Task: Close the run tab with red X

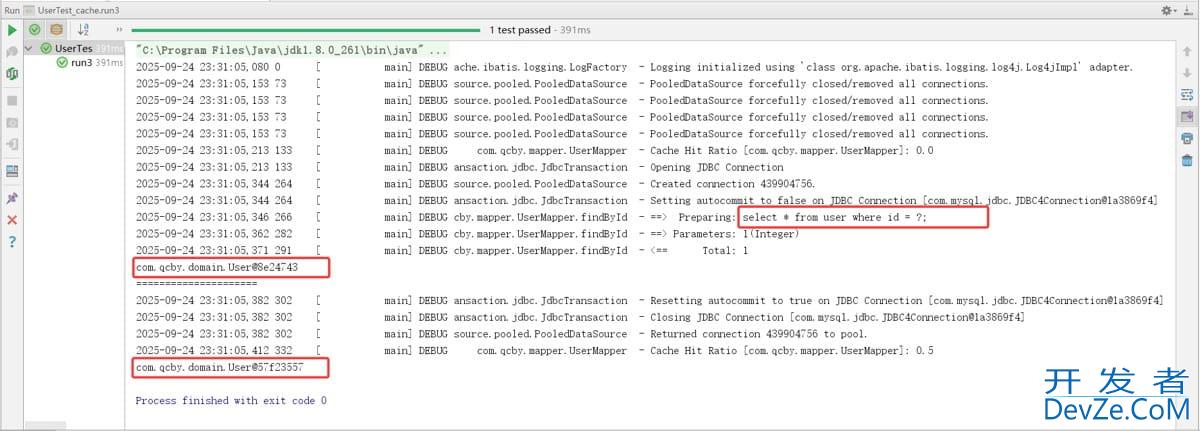Action: [x=12, y=219]
